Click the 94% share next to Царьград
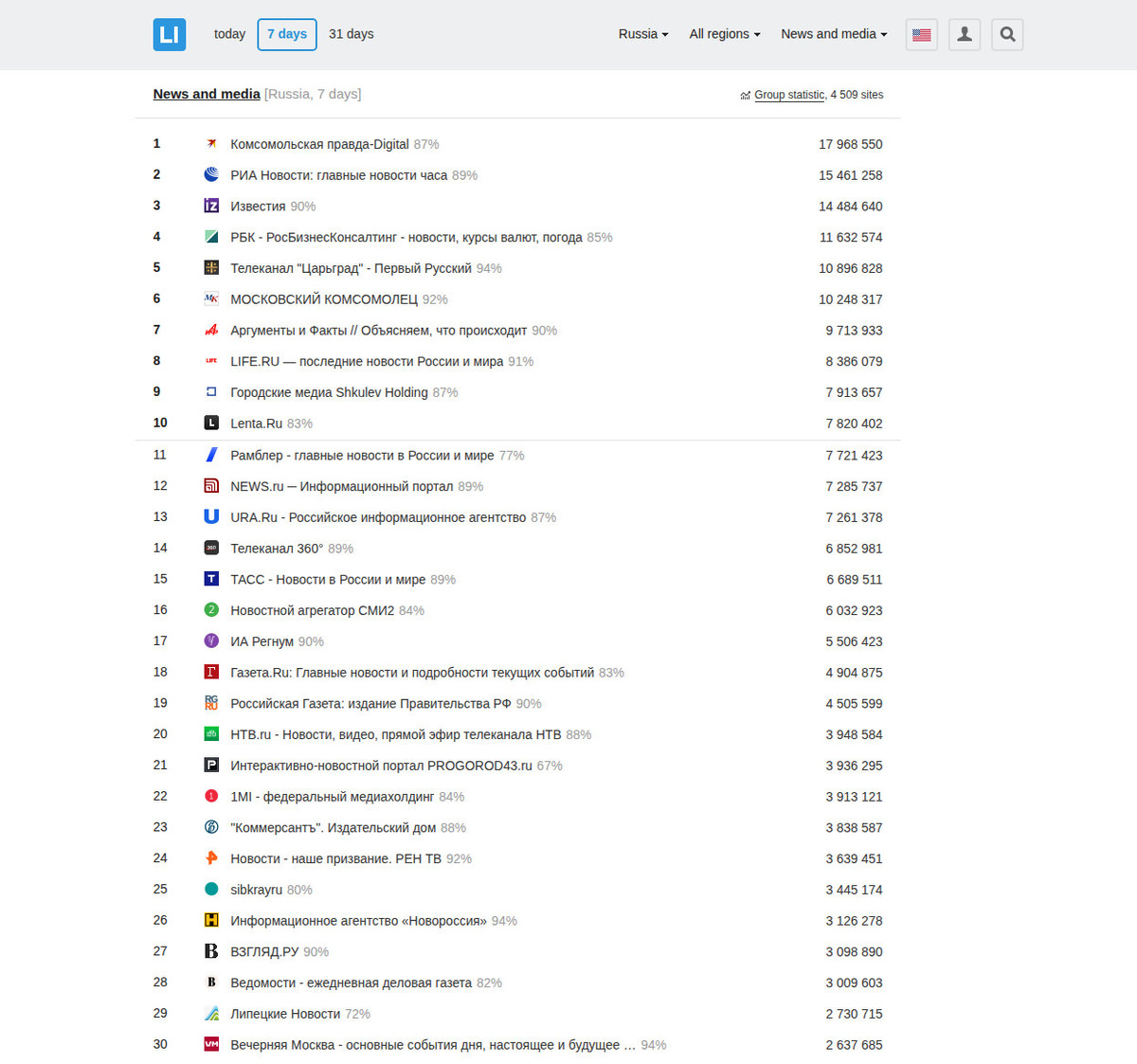Image resolution: width=1137 pixels, height=1064 pixels. (x=489, y=268)
